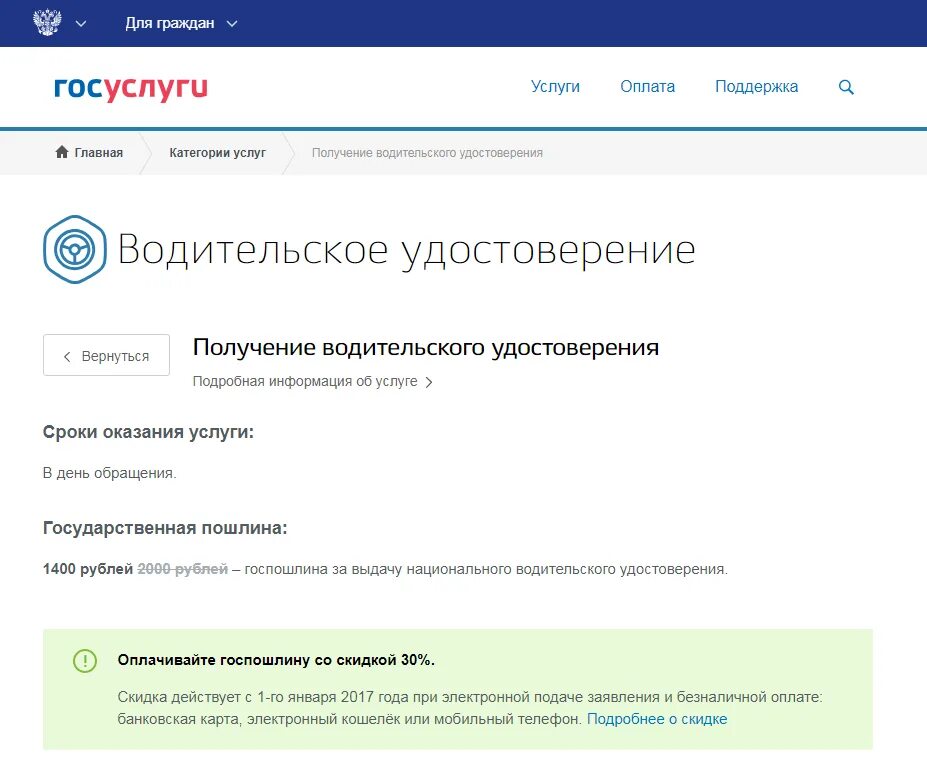The height and width of the screenshot is (762, 927).
Task: Open the Поддержка menu item
Action: [756, 86]
